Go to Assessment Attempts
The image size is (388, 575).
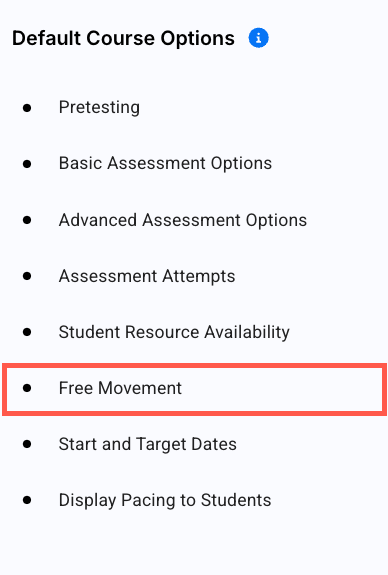(147, 276)
